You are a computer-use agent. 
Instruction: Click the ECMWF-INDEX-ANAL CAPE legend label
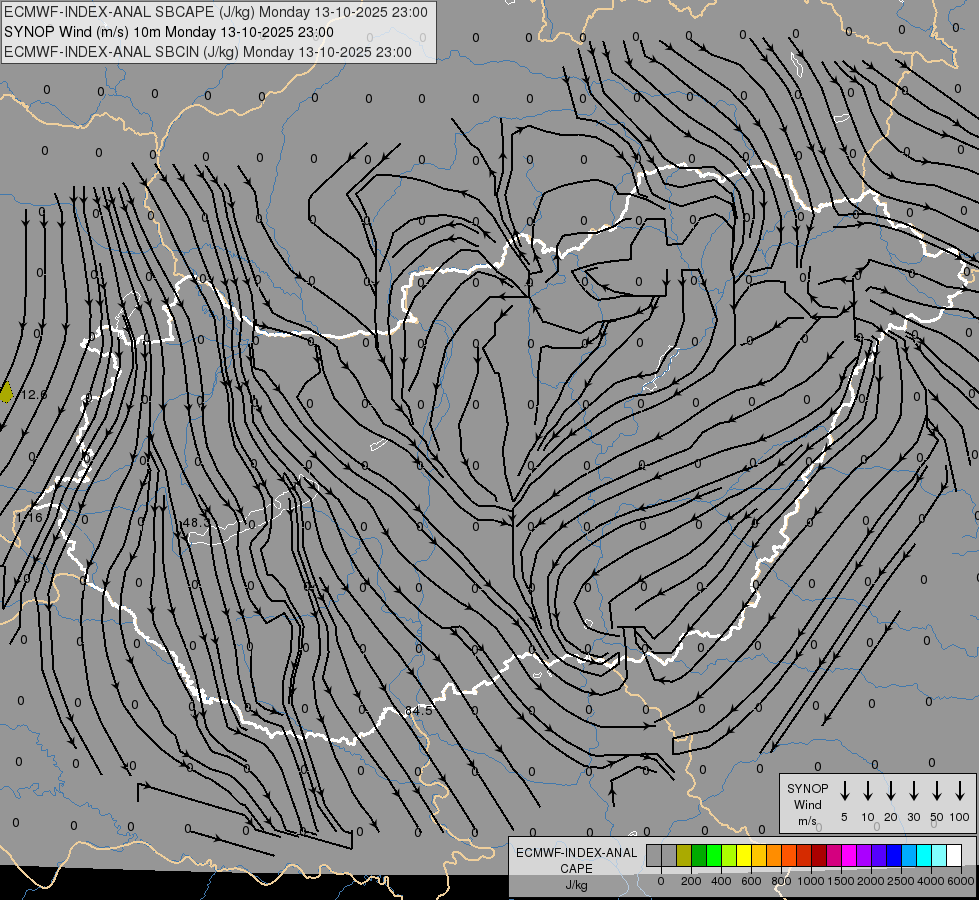[576, 860]
